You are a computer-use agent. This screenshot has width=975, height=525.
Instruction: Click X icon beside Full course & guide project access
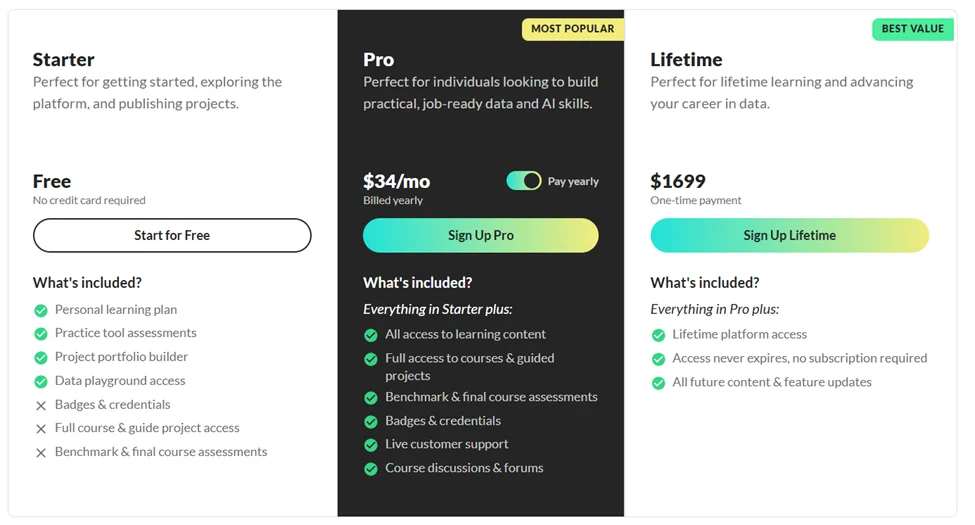click(41, 428)
